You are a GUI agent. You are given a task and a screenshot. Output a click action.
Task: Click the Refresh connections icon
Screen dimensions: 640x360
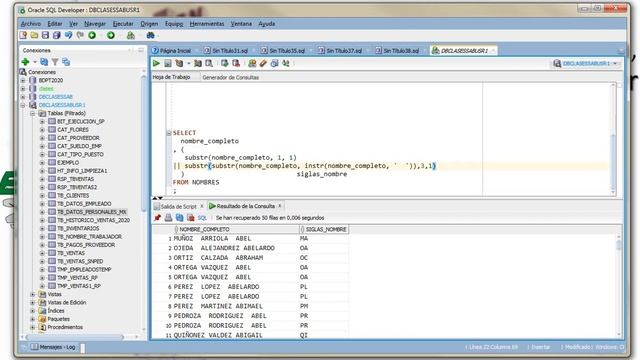pos(44,62)
